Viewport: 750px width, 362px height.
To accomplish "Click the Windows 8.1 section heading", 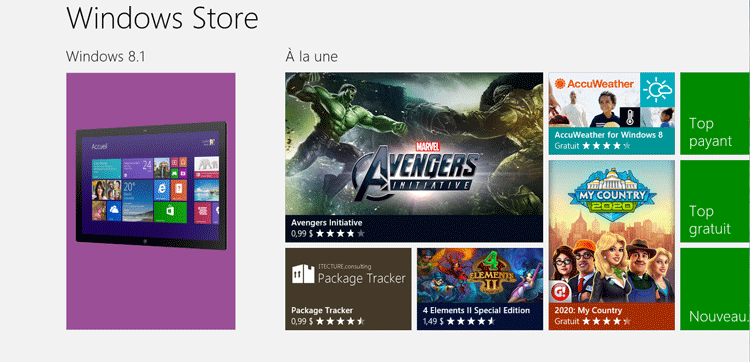I will tap(106, 56).
